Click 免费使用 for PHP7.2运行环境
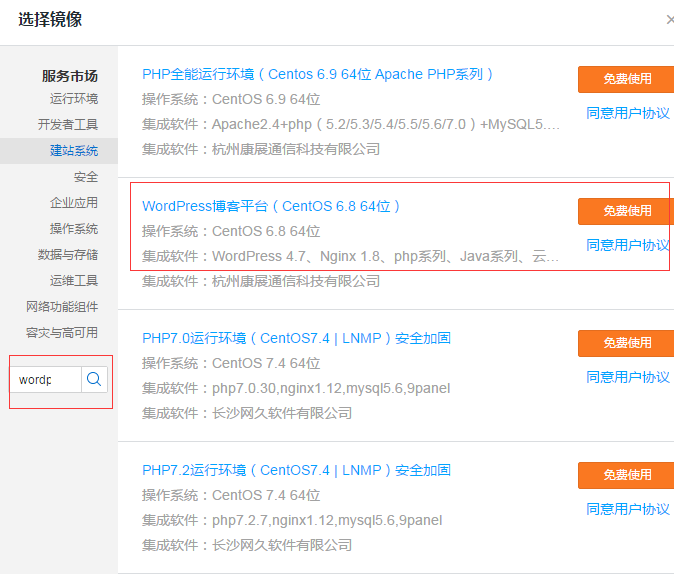This screenshot has width=674, height=574. point(626,475)
